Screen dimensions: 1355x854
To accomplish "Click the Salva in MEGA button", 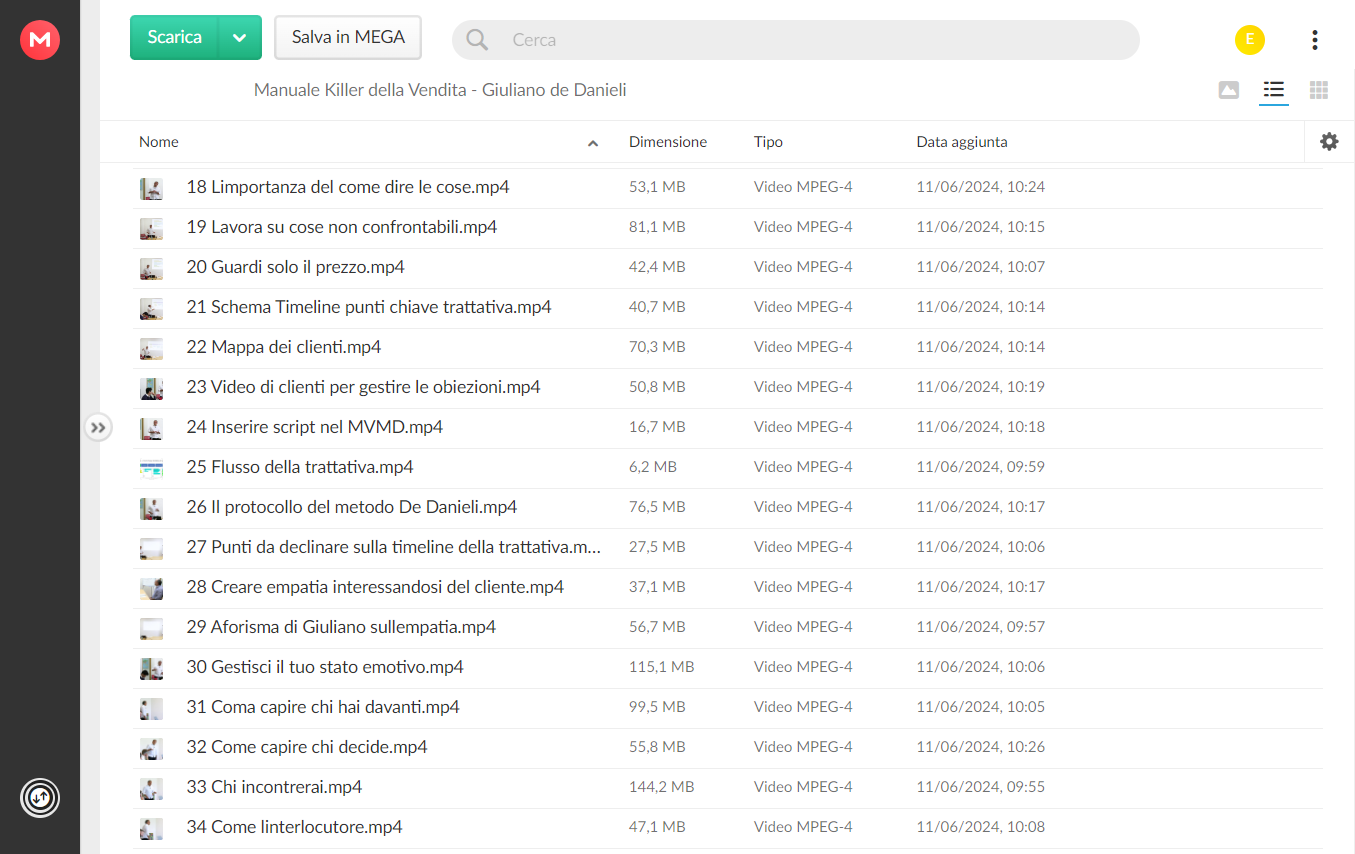I will (348, 38).
